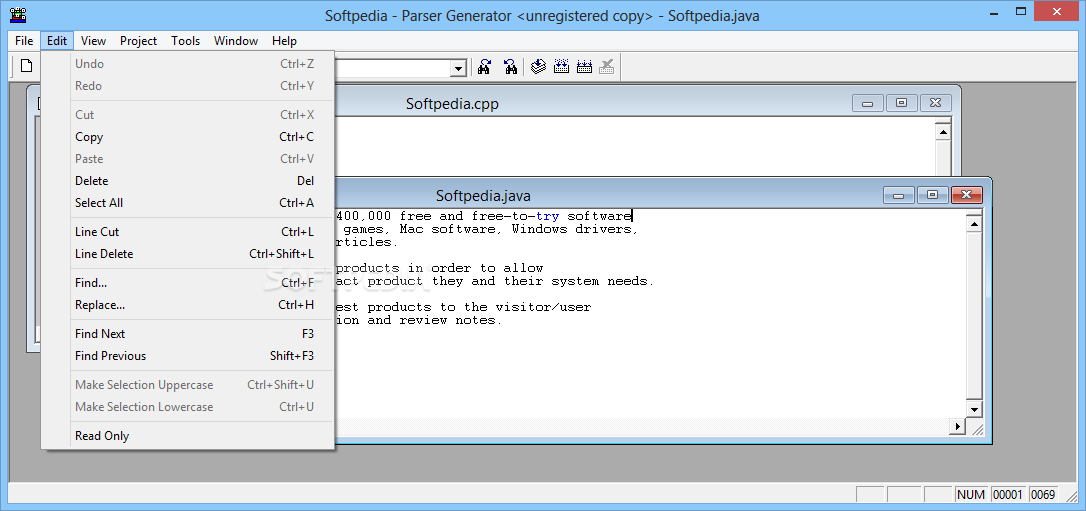This screenshot has height=511, width=1086.
Task: Click the Compile File stacked-pages toolbar icon
Action: (x=538, y=66)
